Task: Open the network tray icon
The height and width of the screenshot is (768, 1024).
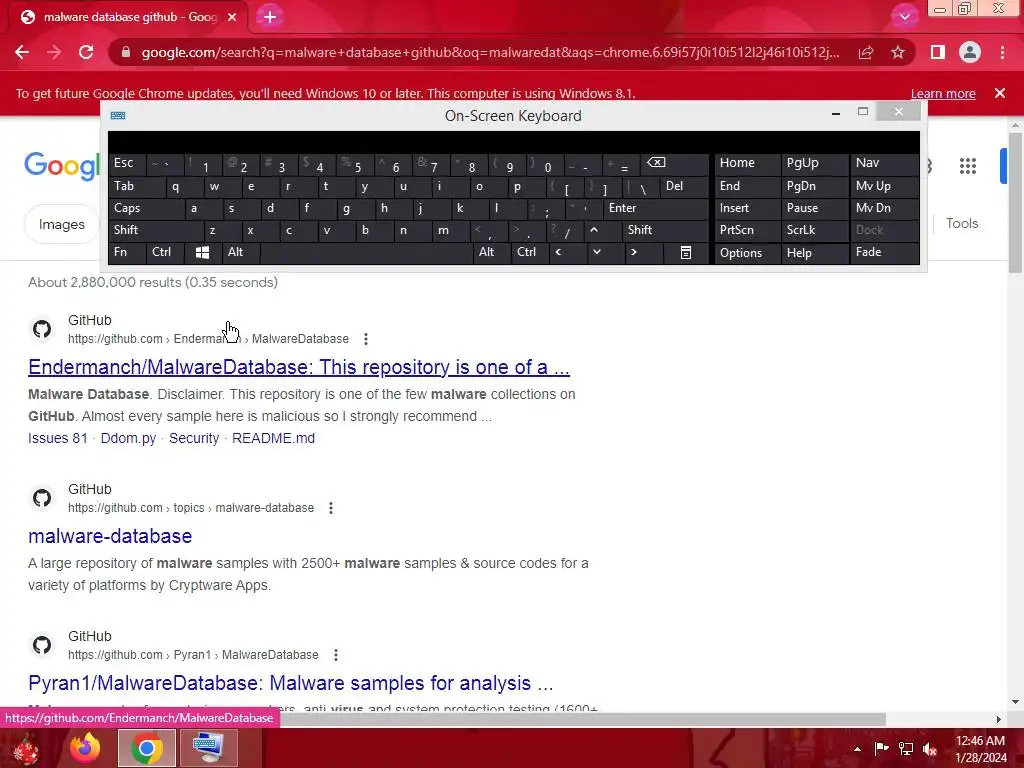Action: 906,749
